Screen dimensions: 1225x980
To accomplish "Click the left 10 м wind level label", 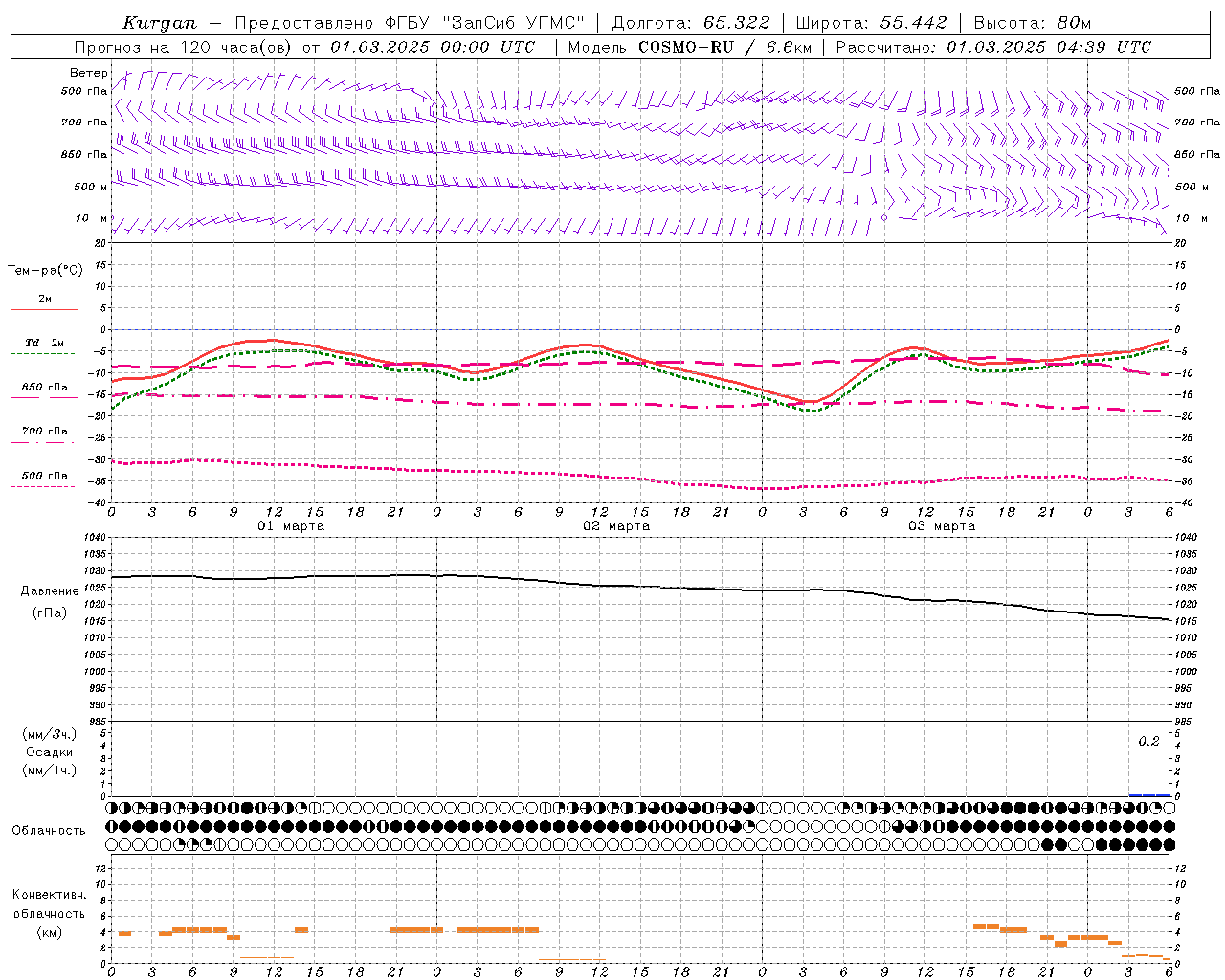I will click(x=91, y=218).
